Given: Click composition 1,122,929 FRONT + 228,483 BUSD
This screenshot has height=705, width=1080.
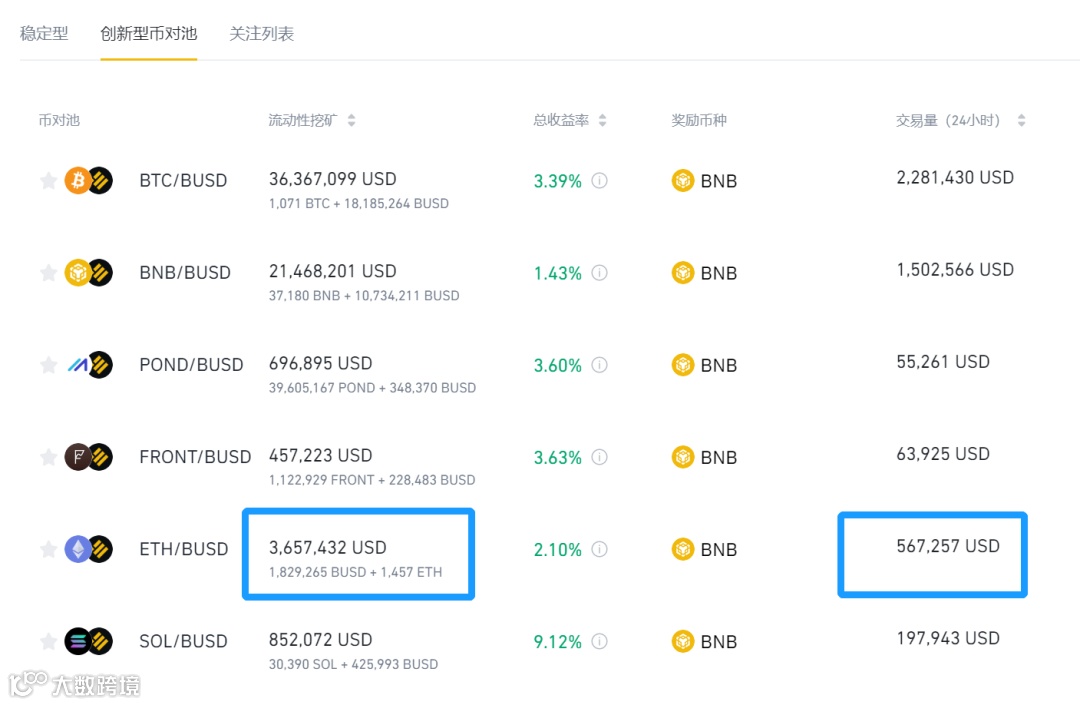Looking at the screenshot, I should (372, 481).
